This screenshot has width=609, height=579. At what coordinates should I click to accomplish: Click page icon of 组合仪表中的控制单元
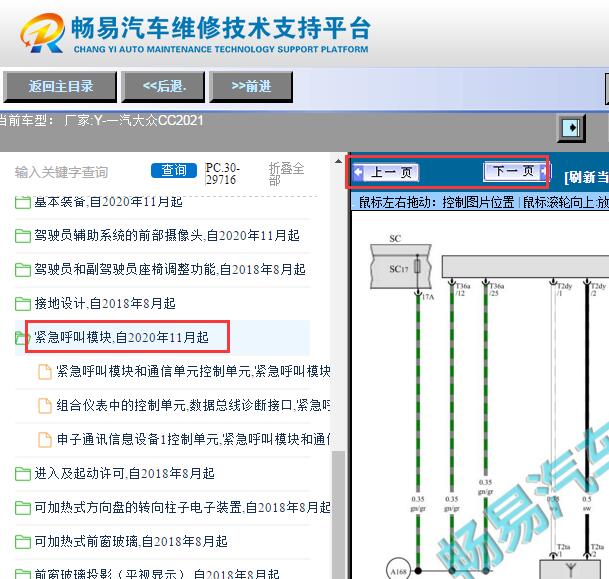point(45,406)
